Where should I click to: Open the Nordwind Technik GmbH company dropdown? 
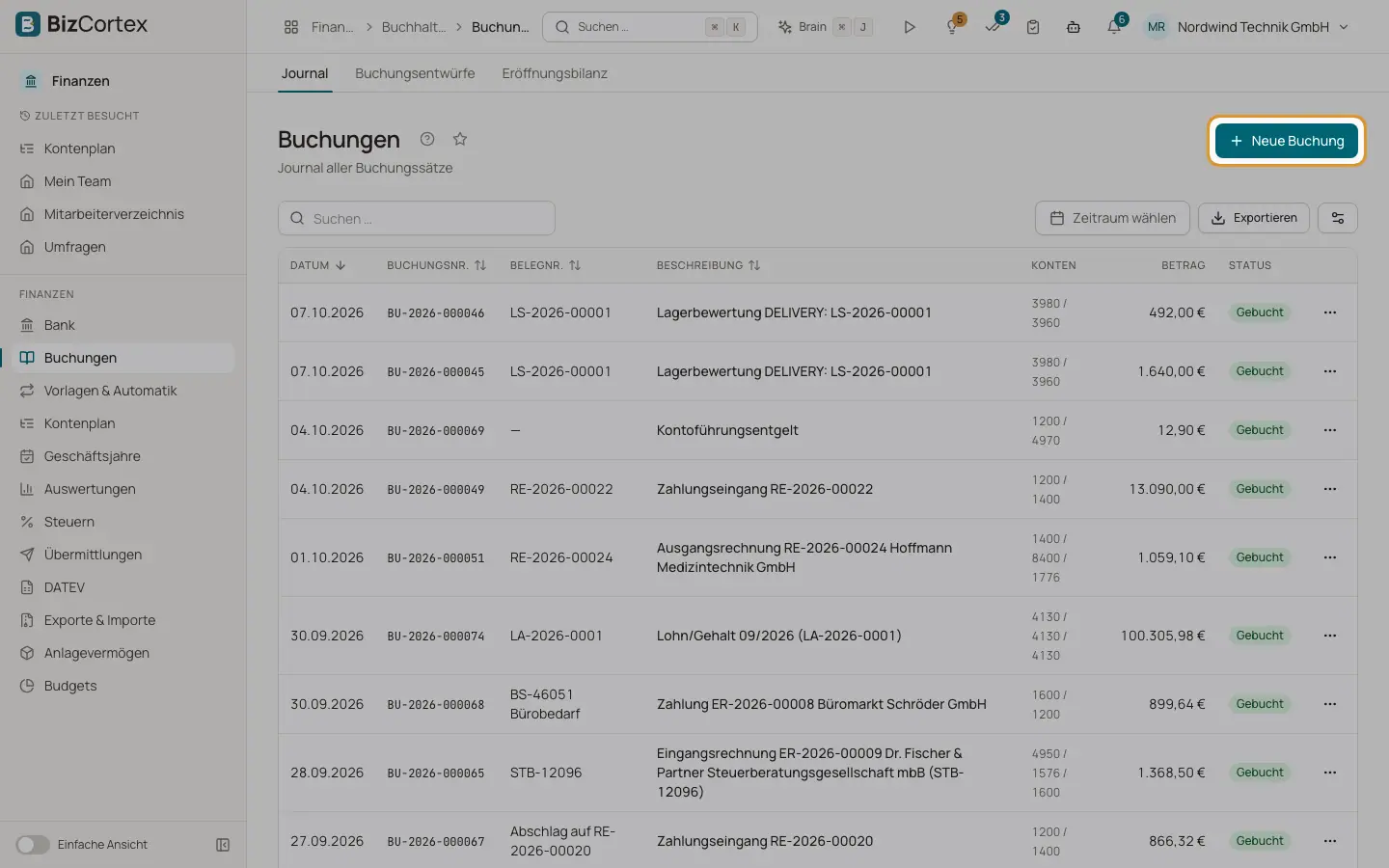tap(1246, 27)
